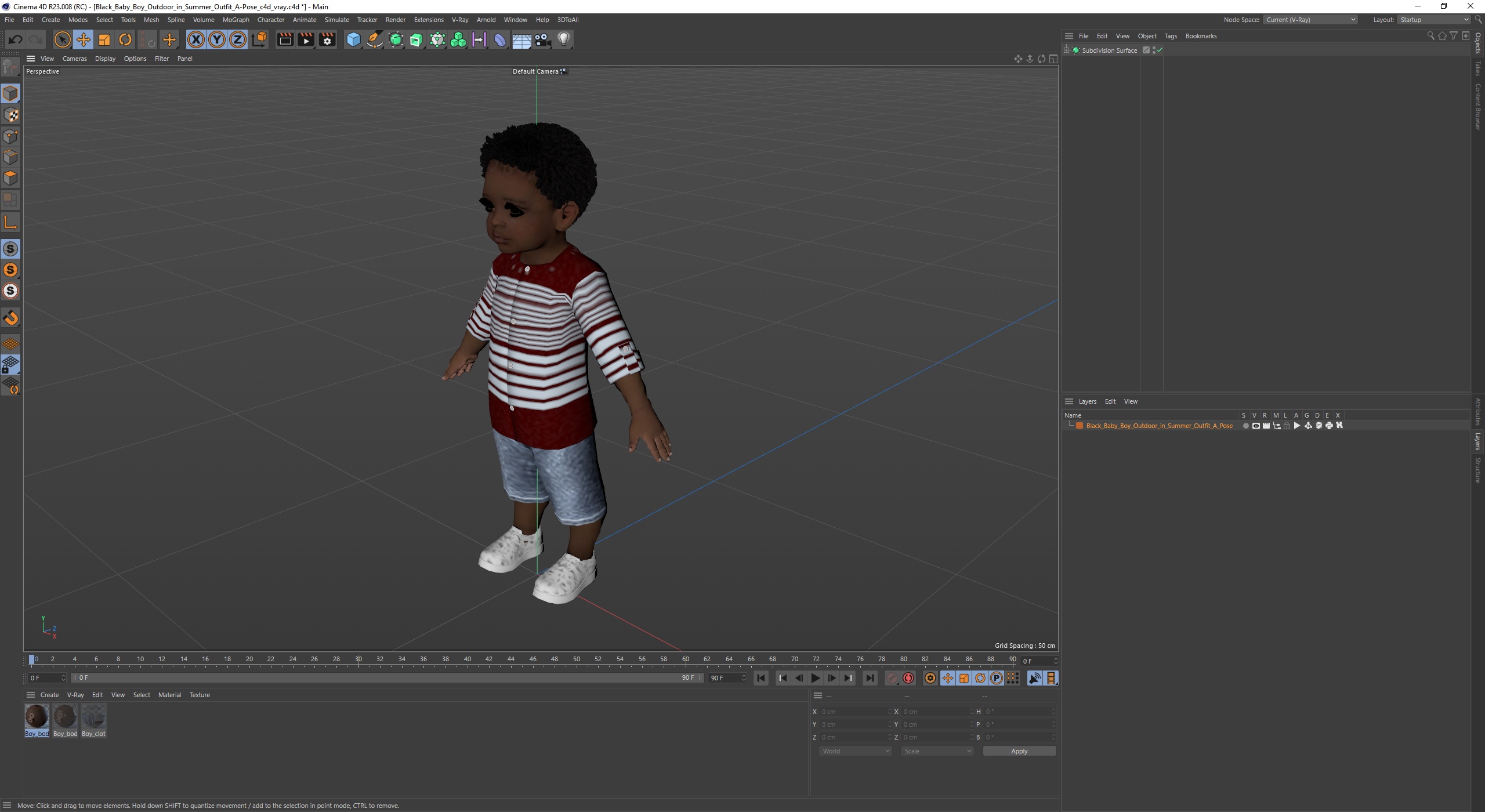Expand the Subdivision Surface object
This screenshot has height=812, width=1485.
click(x=1066, y=50)
